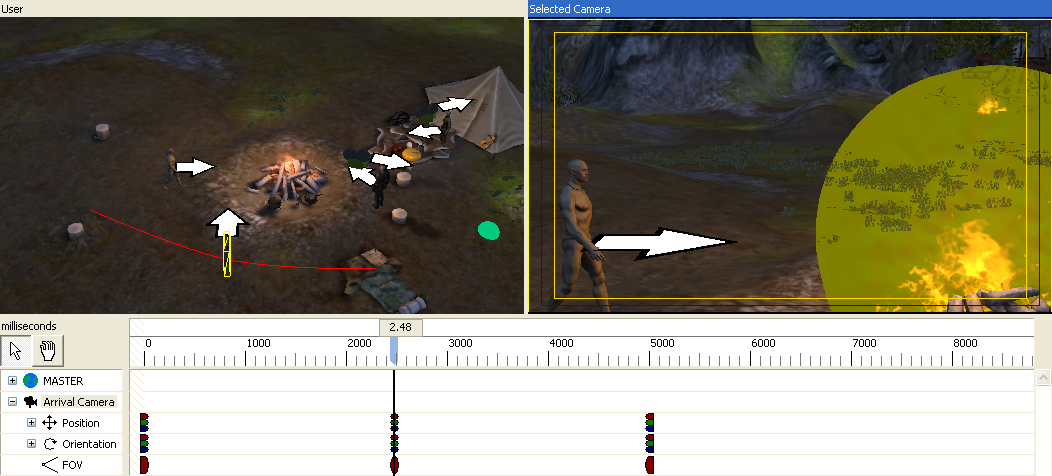Image resolution: width=1052 pixels, height=476 pixels.
Task: Activate the Selected Camera viewport title
Action: (570, 8)
